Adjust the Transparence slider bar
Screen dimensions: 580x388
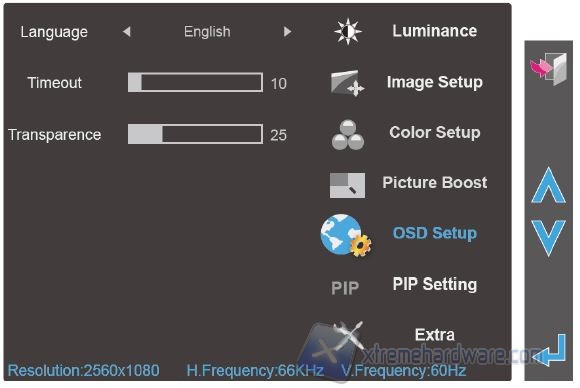click(x=195, y=134)
